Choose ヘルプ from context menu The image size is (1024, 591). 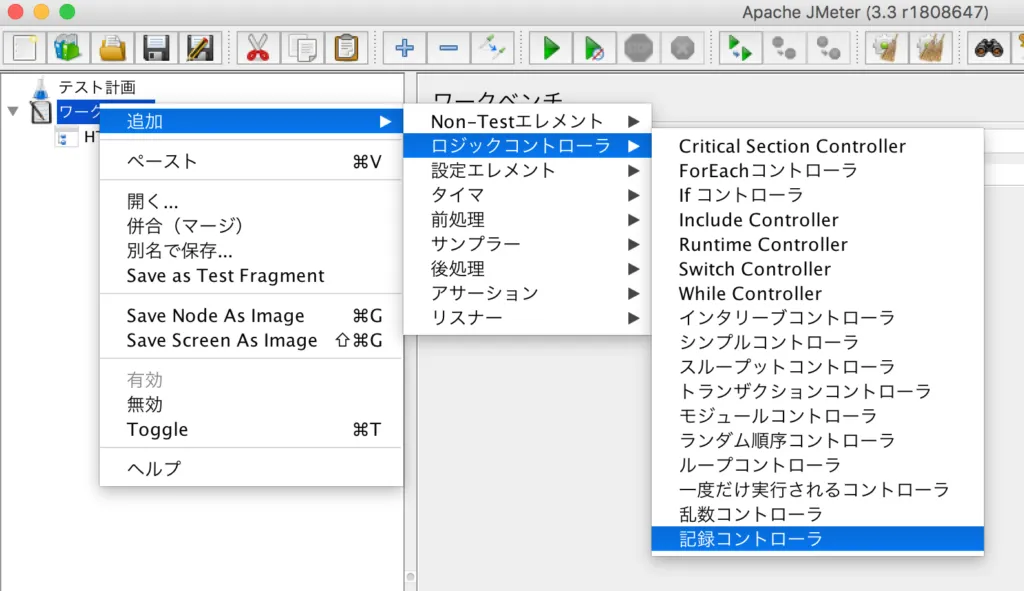251,469
